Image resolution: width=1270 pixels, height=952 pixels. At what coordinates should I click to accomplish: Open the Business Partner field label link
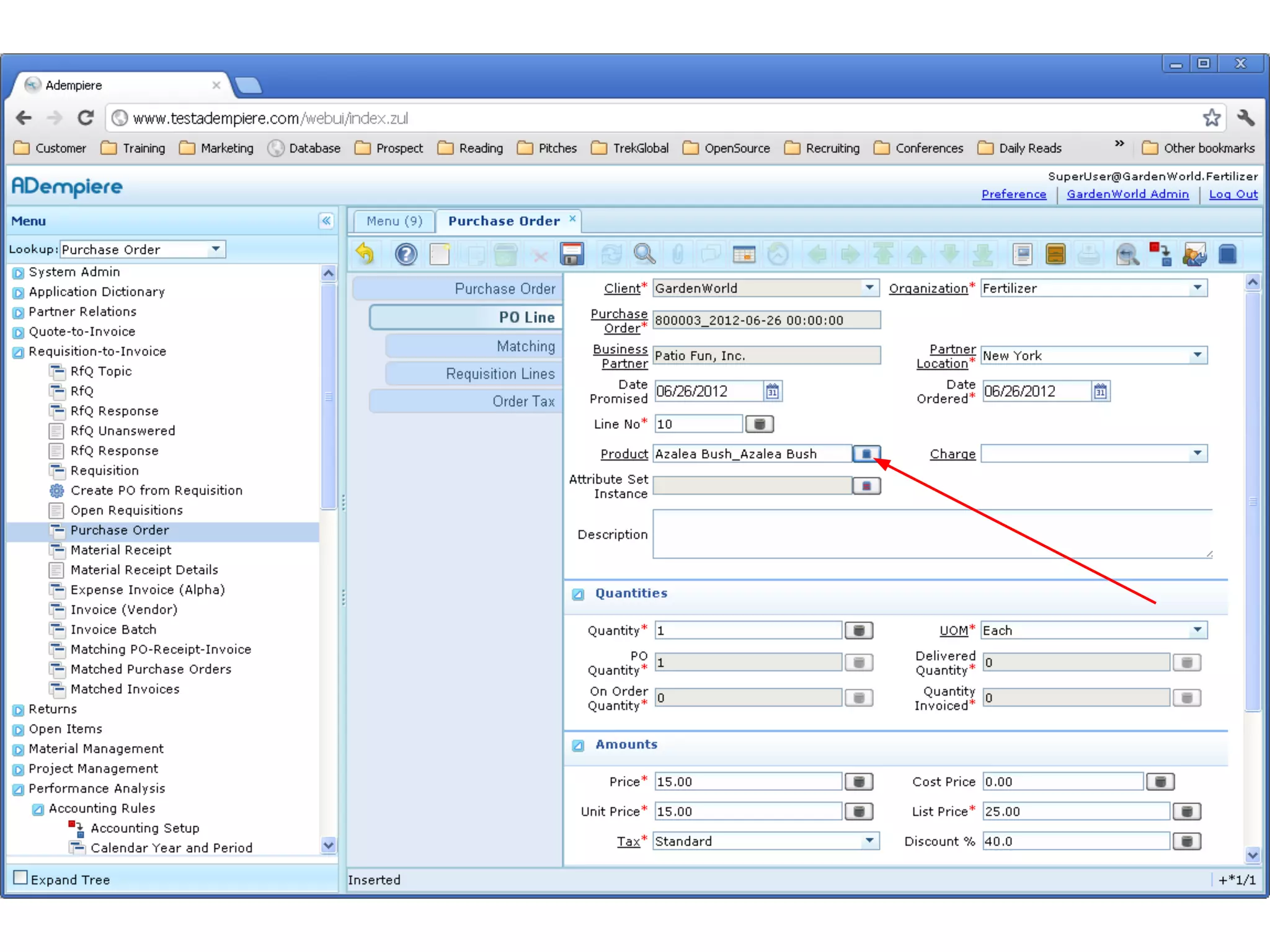[x=620, y=356]
